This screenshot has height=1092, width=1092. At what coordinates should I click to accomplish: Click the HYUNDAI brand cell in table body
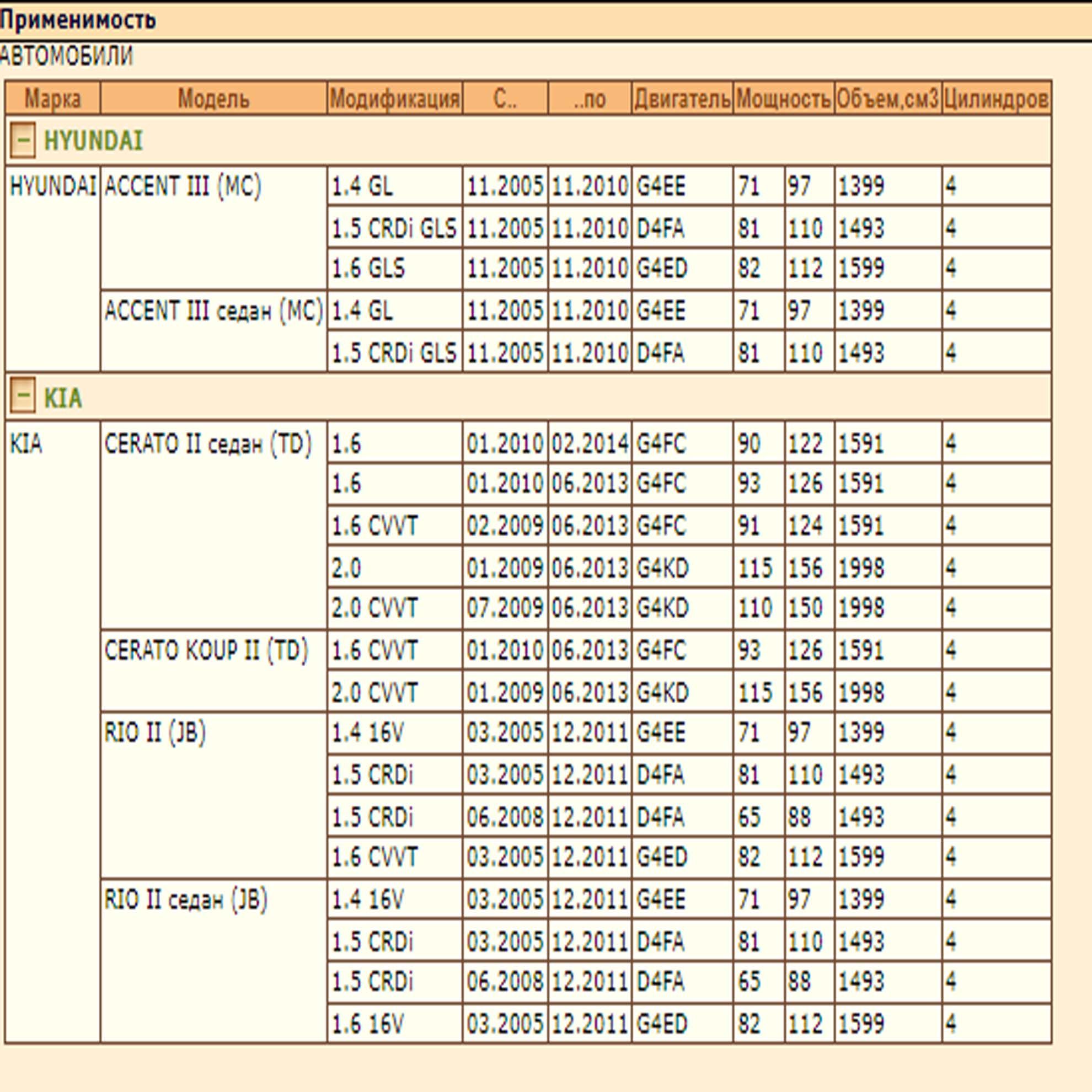point(52,269)
